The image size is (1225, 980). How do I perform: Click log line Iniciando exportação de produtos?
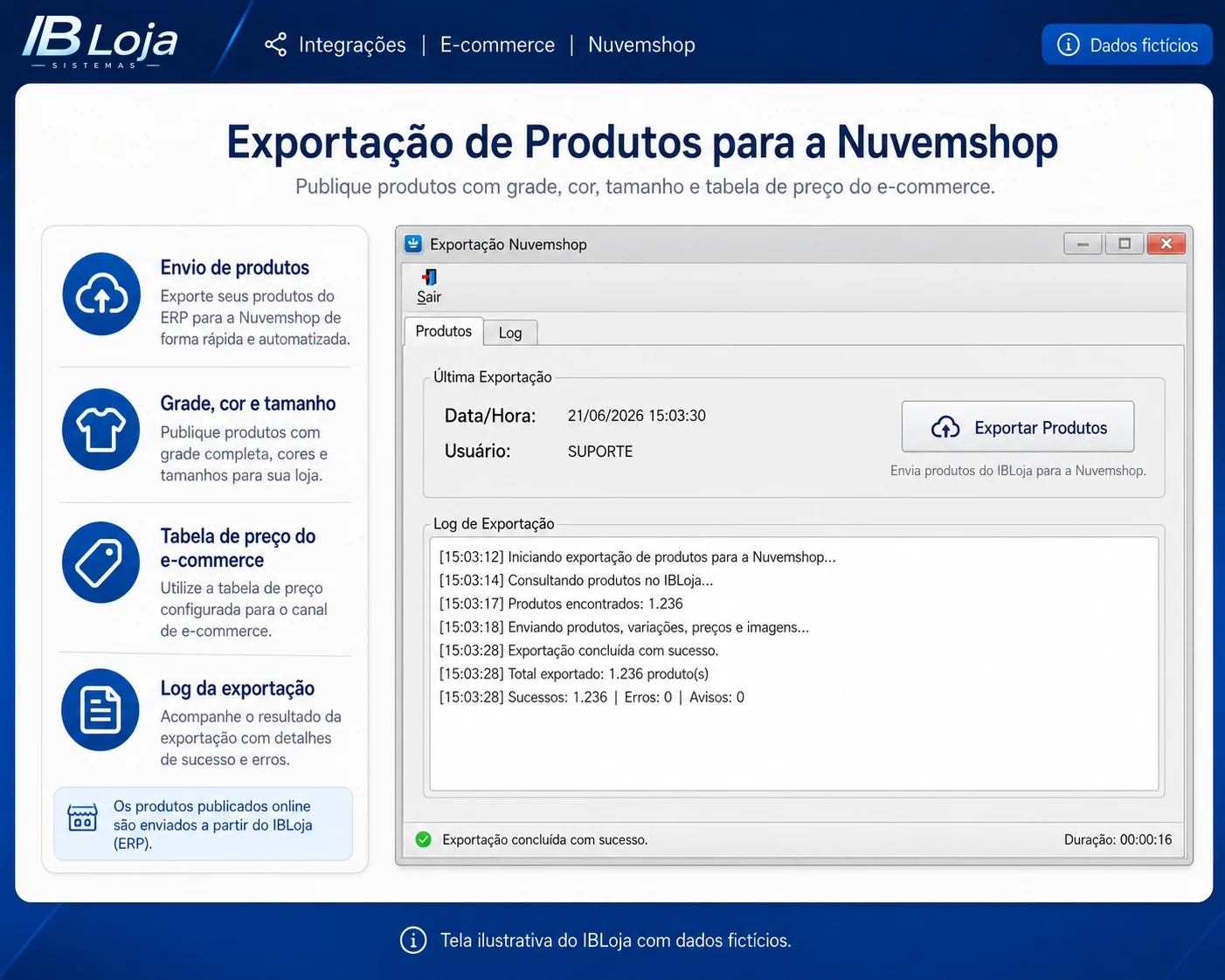point(638,557)
